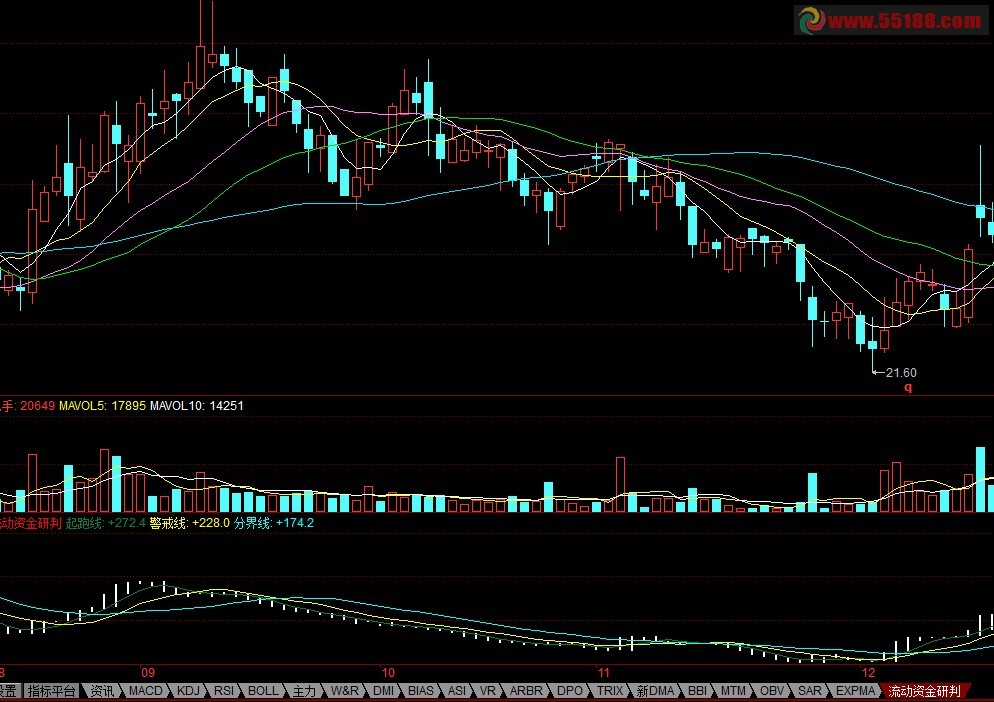
Task: Select the KDJ indicator tab
Action: [188, 691]
